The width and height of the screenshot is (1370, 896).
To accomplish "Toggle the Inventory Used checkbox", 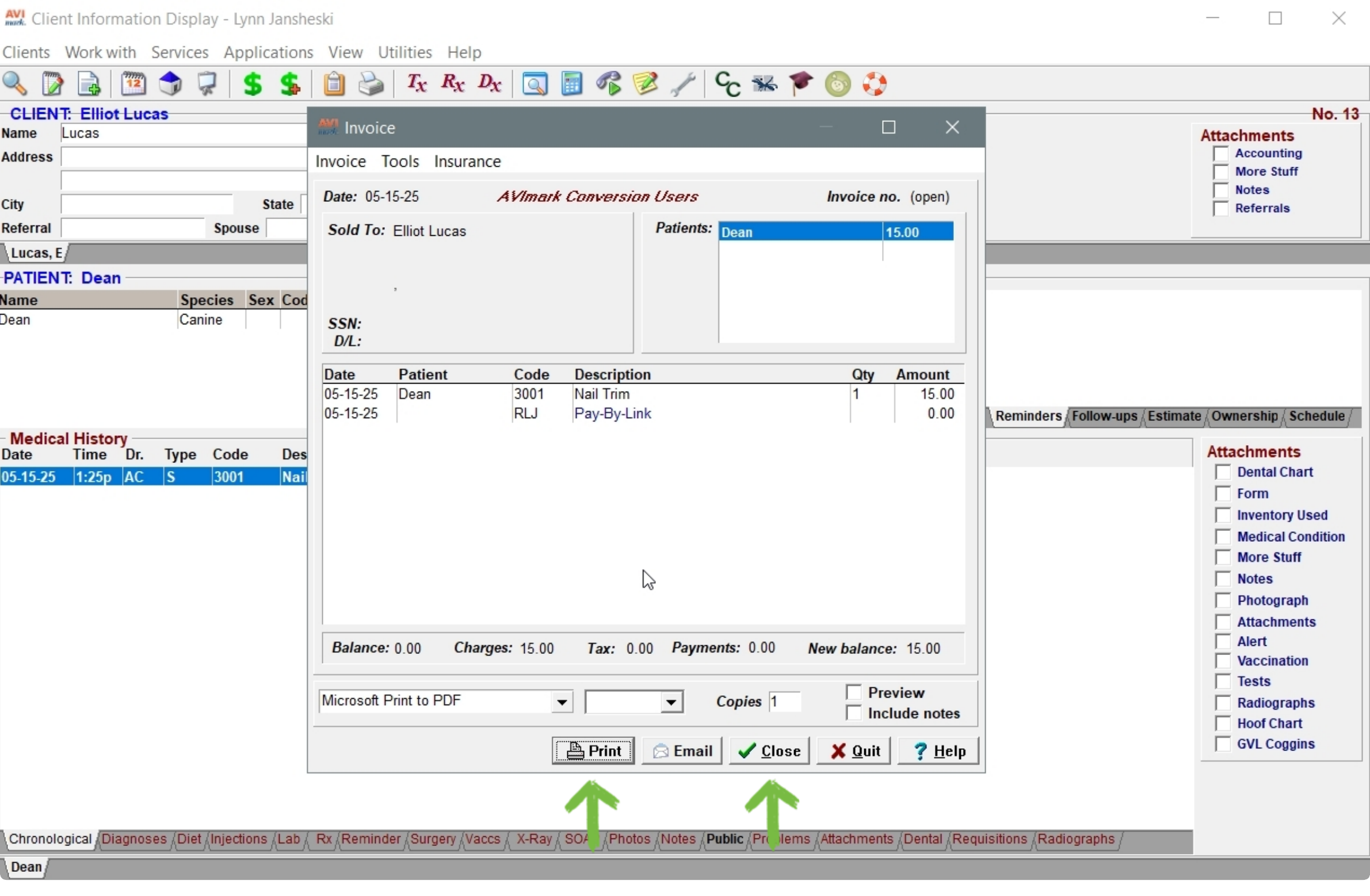I will pos(1223,516).
